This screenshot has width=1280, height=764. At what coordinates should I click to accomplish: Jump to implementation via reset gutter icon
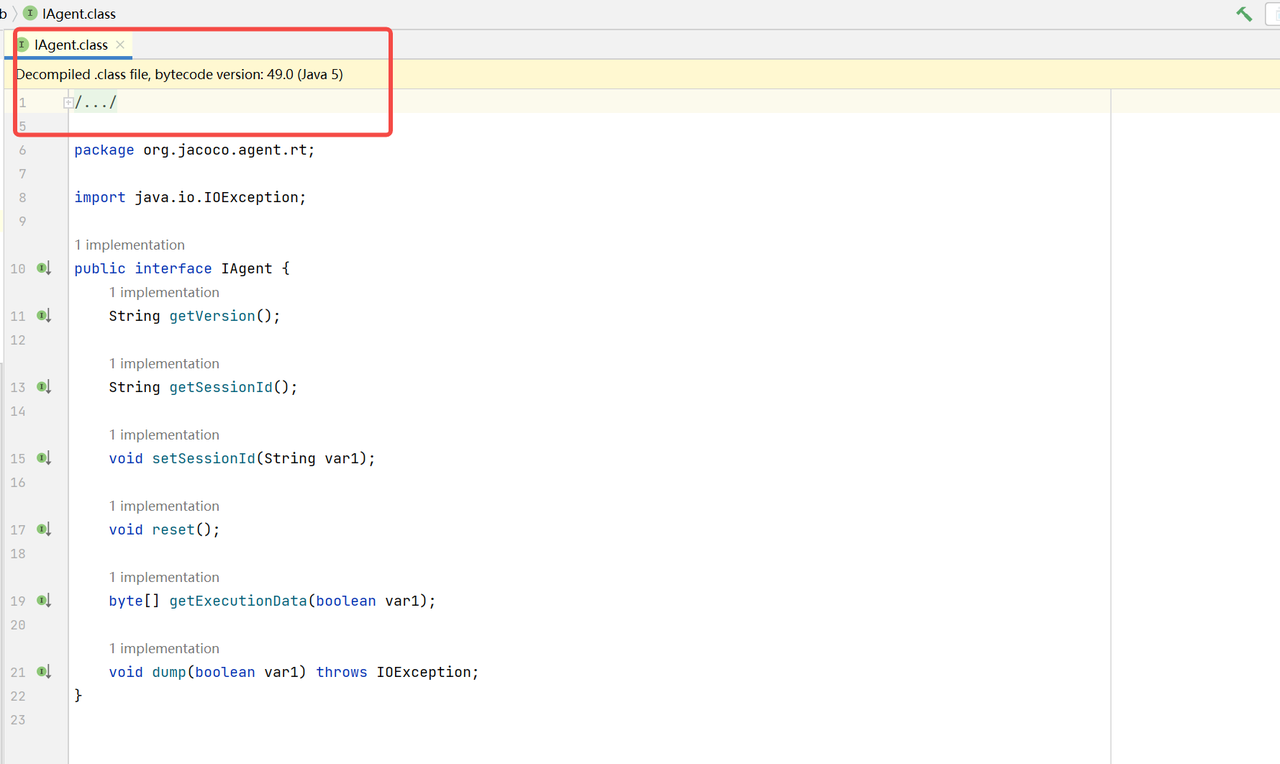[43, 529]
